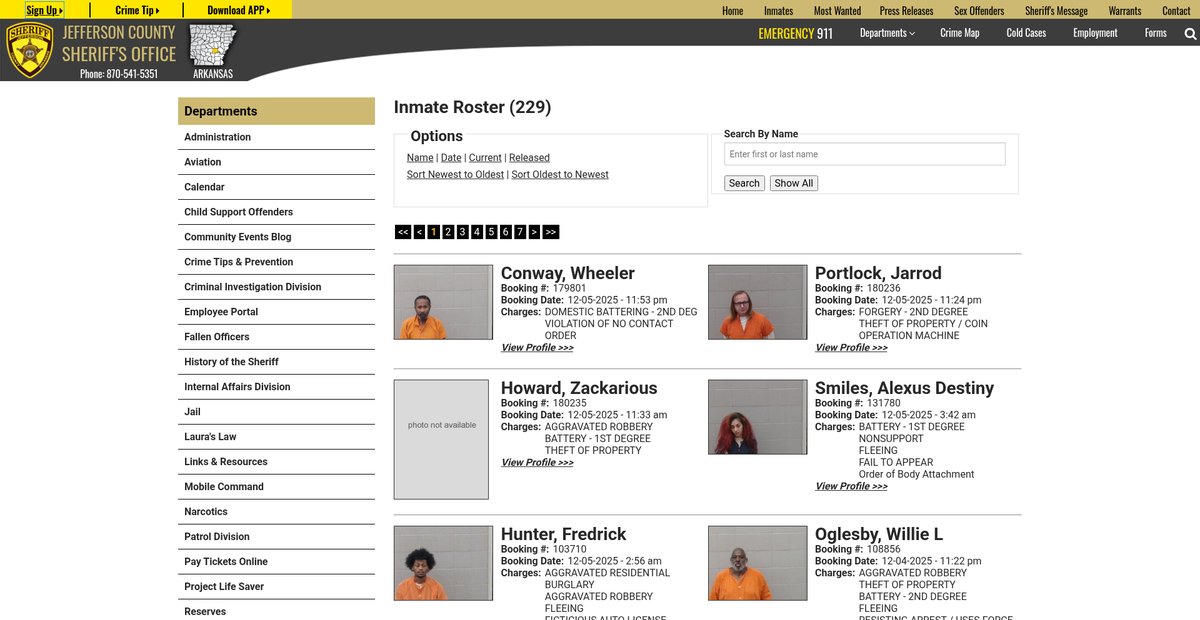Click the Search By Name input field

pyautogui.click(x=864, y=154)
